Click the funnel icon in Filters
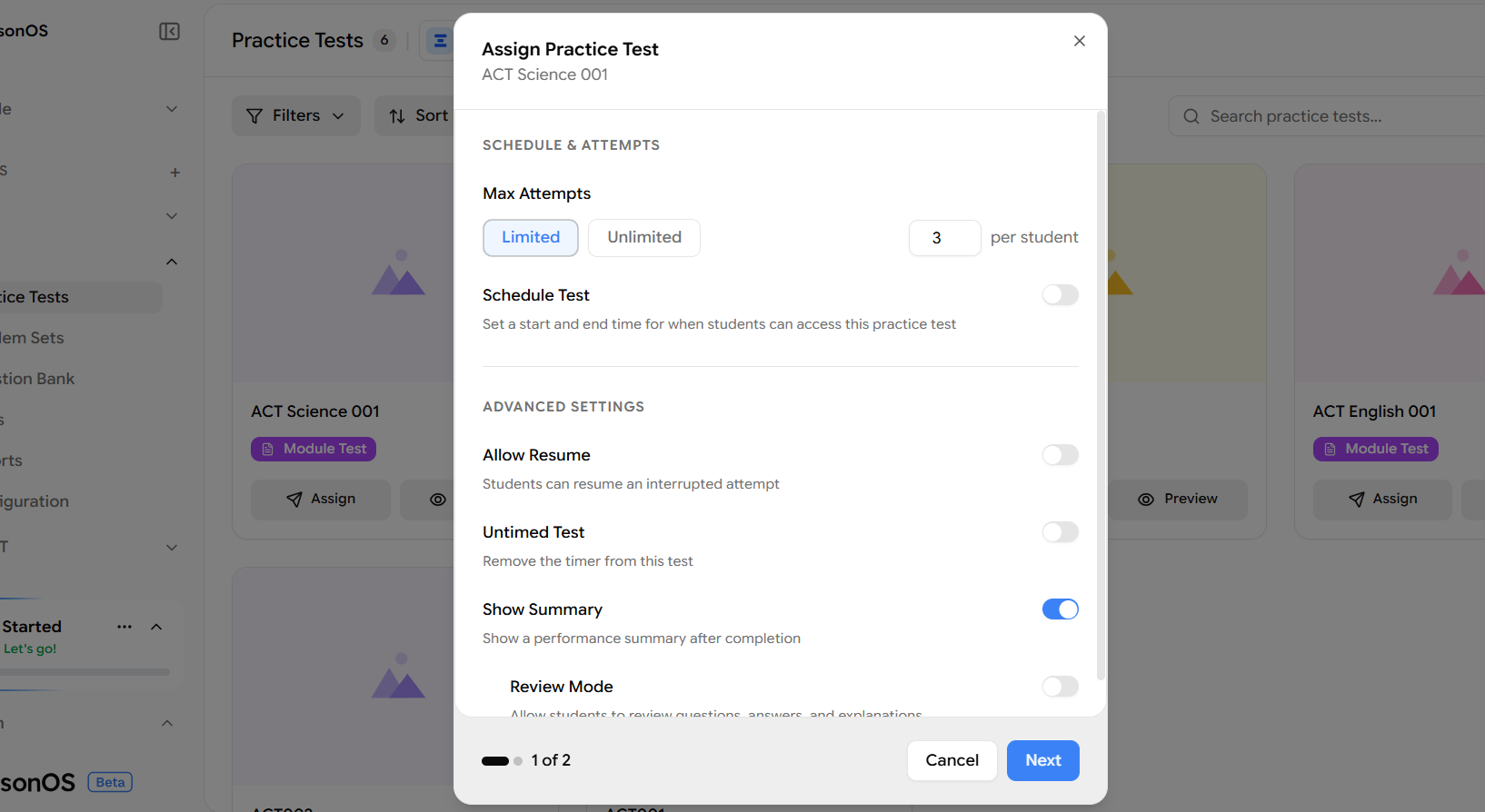Screen dimensions: 1485x812 click(254, 116)
